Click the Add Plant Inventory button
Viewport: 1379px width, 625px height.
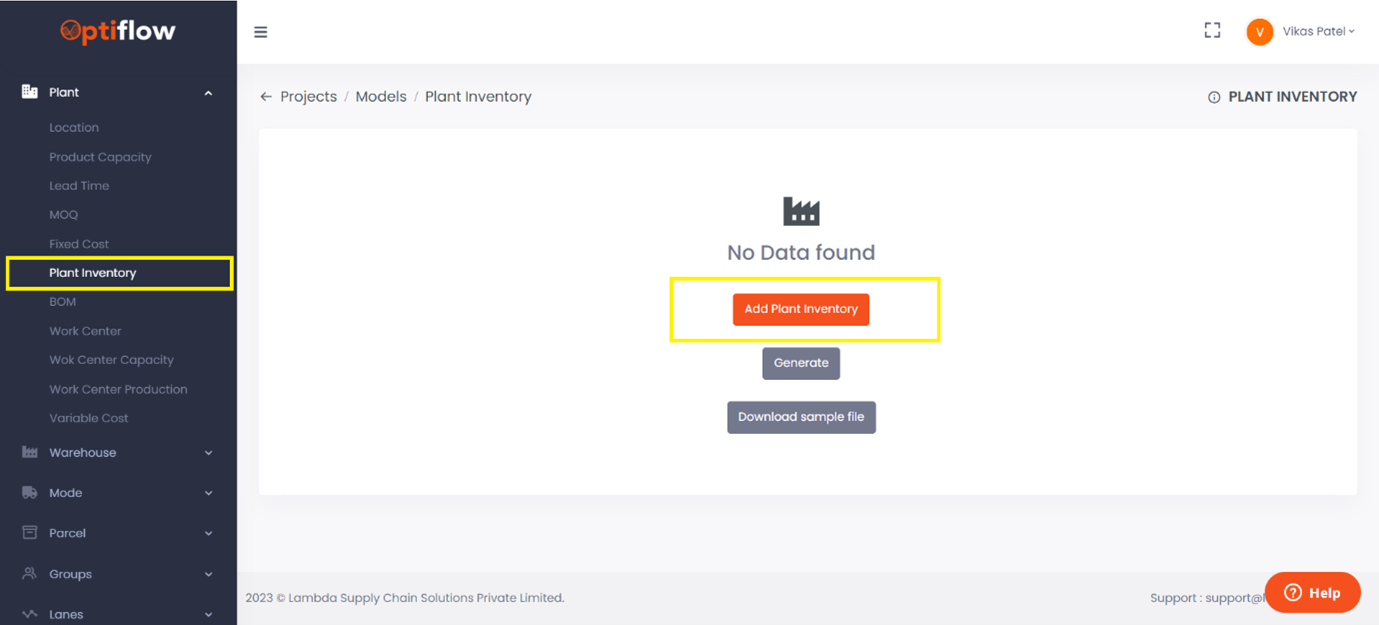click(801, 309)
